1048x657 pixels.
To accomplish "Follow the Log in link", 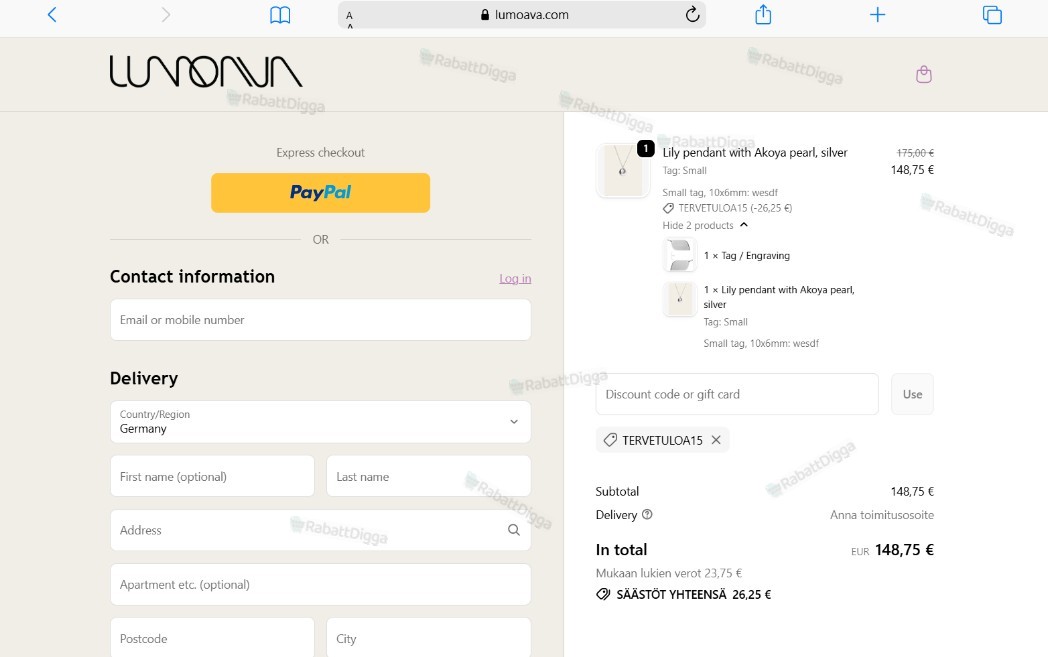I will point(515,278).
